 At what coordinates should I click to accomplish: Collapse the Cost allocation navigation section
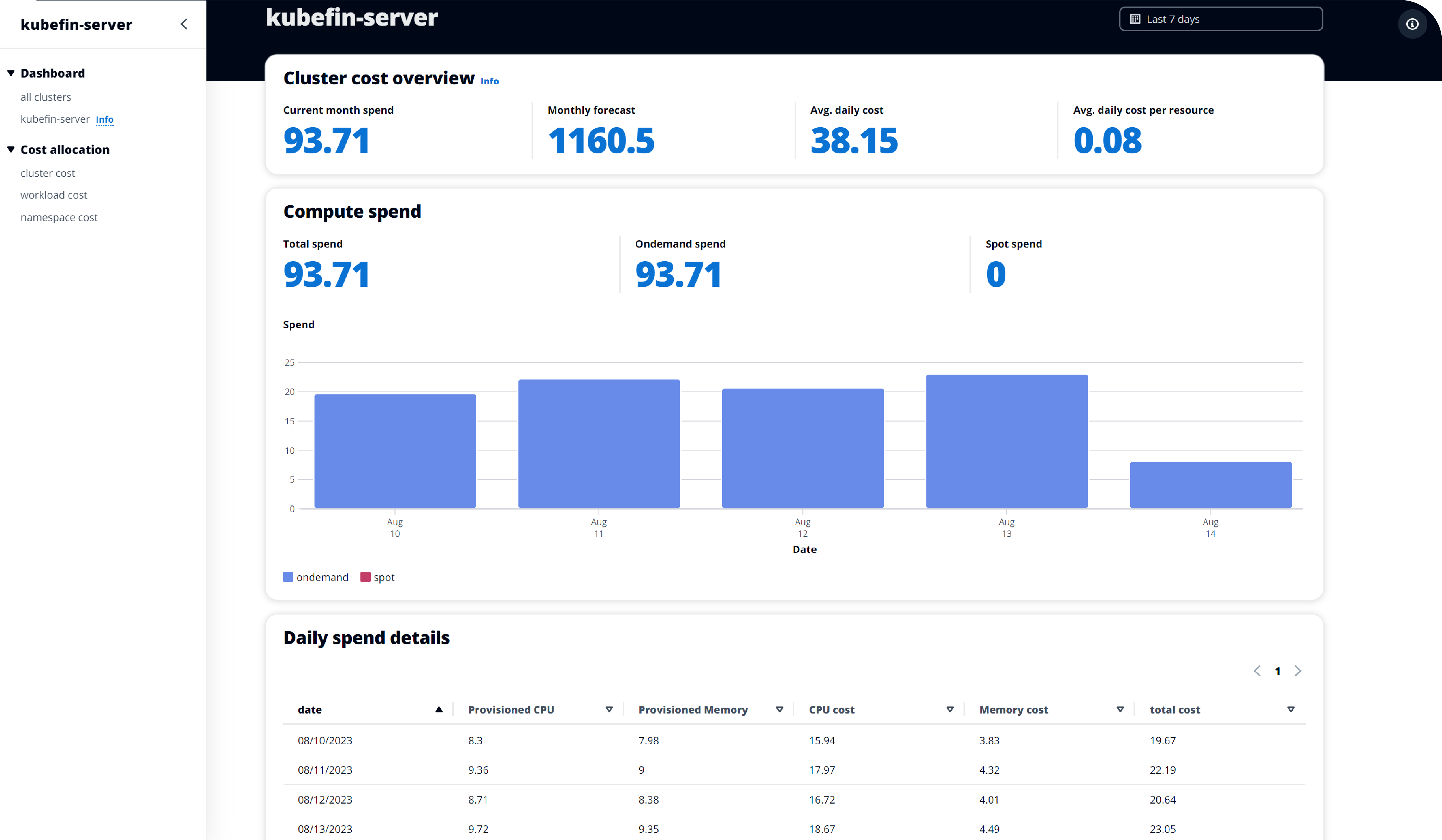point(11,149)
